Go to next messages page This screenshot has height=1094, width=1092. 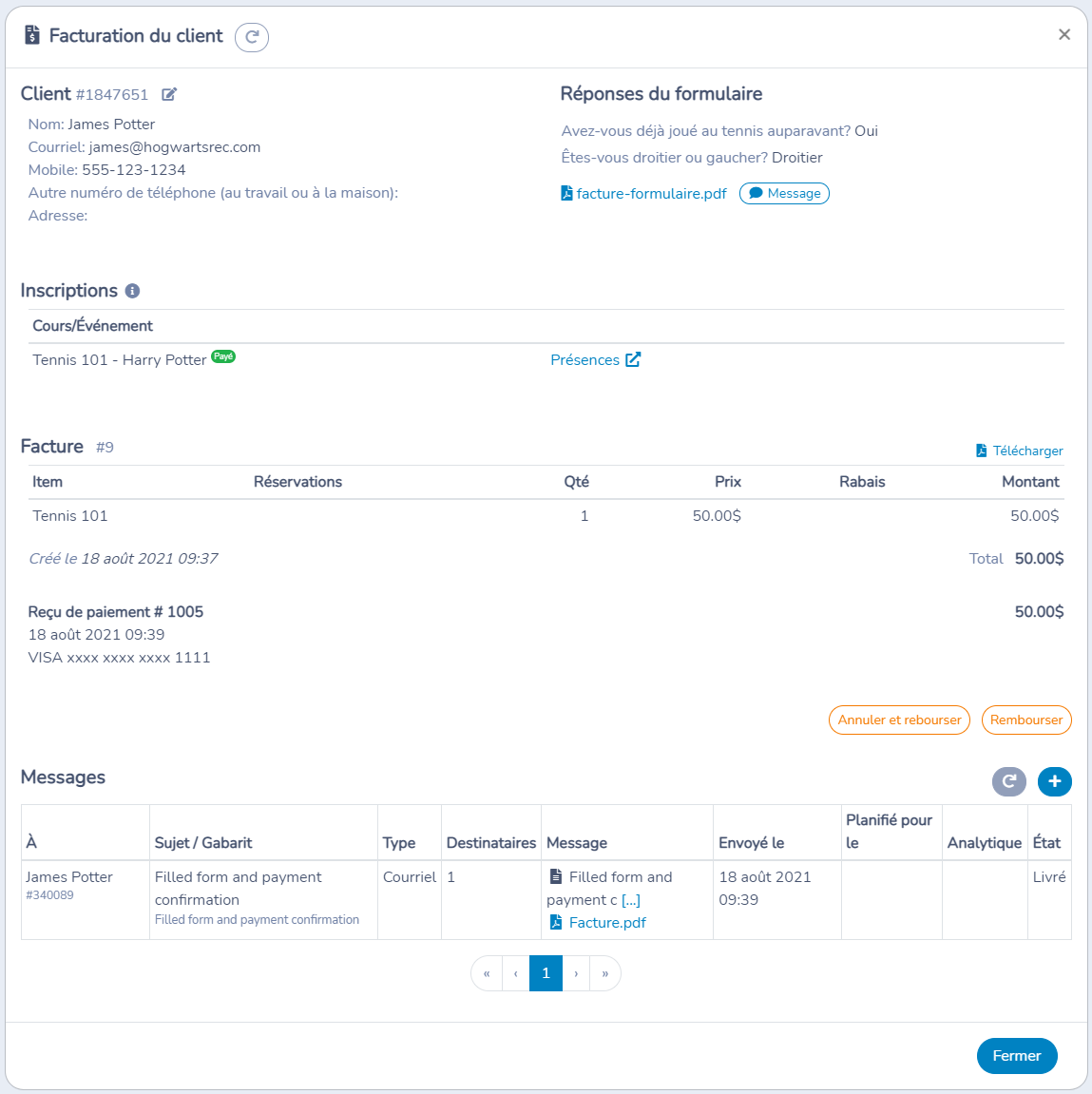coord(576,973)
